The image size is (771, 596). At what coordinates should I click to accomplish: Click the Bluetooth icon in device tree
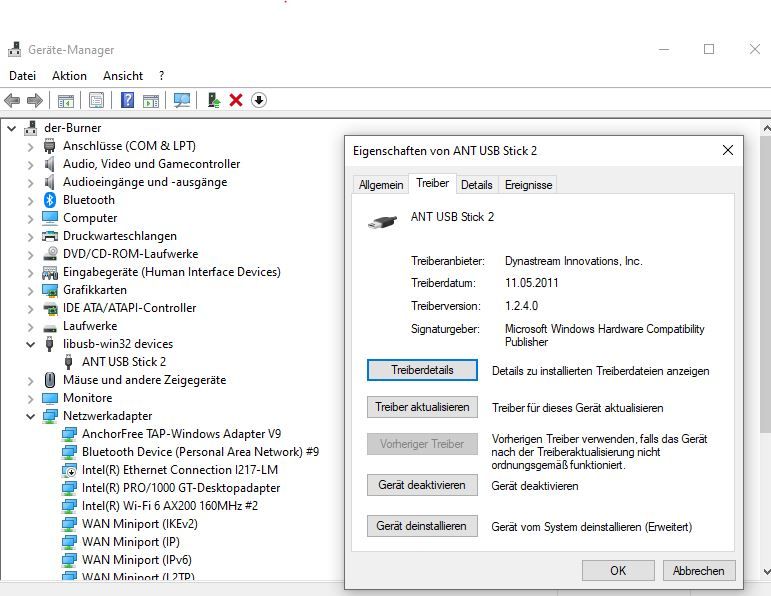[x=50, y=200]
